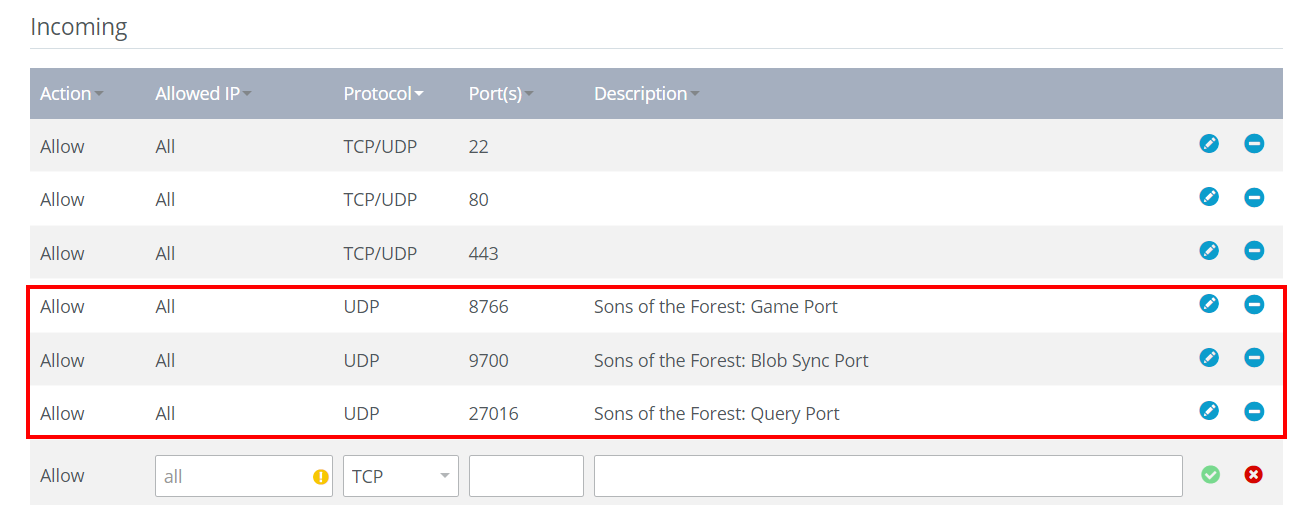Remove the Query Port 27016 rule
Screen dimensions: 1310x505
[1254, 411]
